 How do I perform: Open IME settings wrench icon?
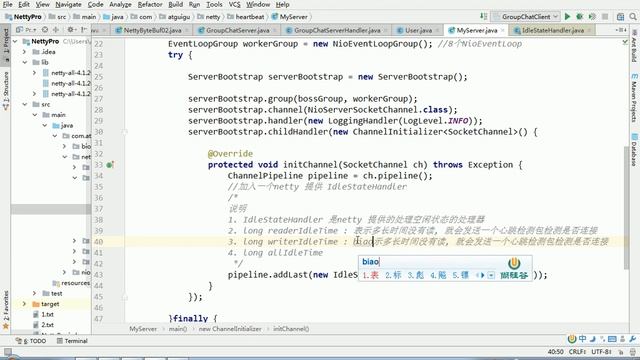[633, 339]
